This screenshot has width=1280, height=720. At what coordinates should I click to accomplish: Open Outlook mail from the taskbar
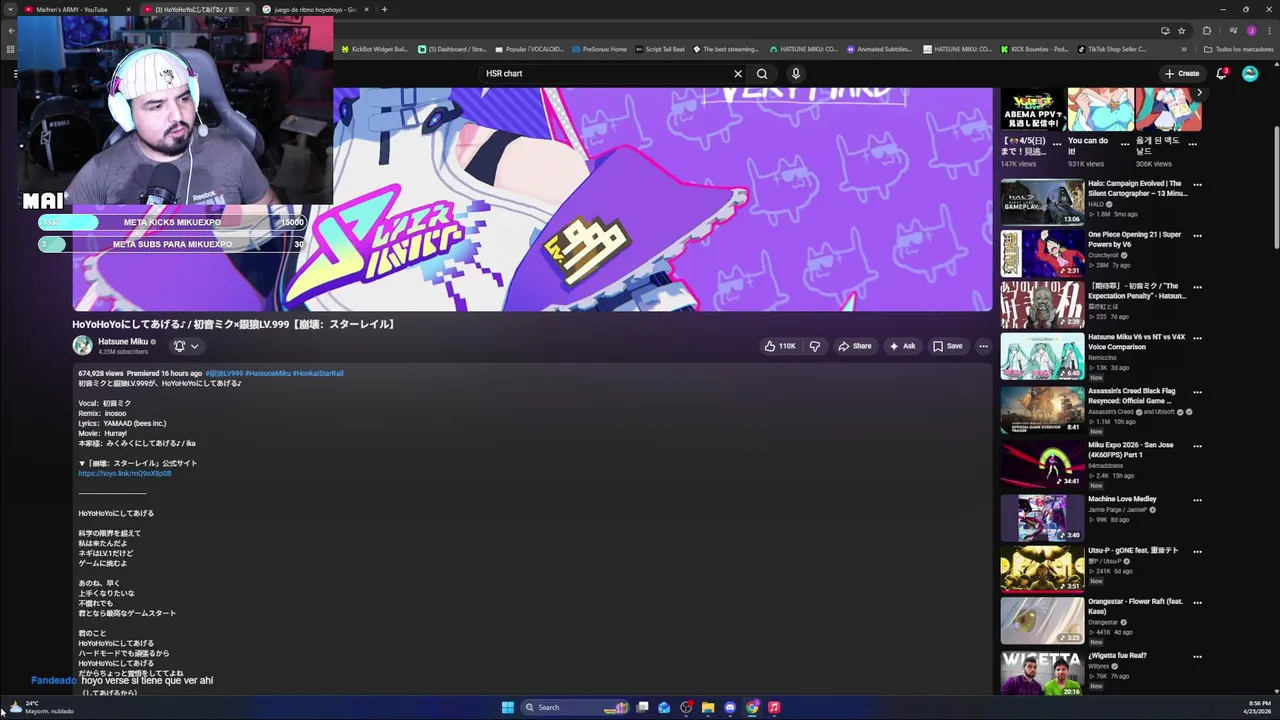[664, 707]
